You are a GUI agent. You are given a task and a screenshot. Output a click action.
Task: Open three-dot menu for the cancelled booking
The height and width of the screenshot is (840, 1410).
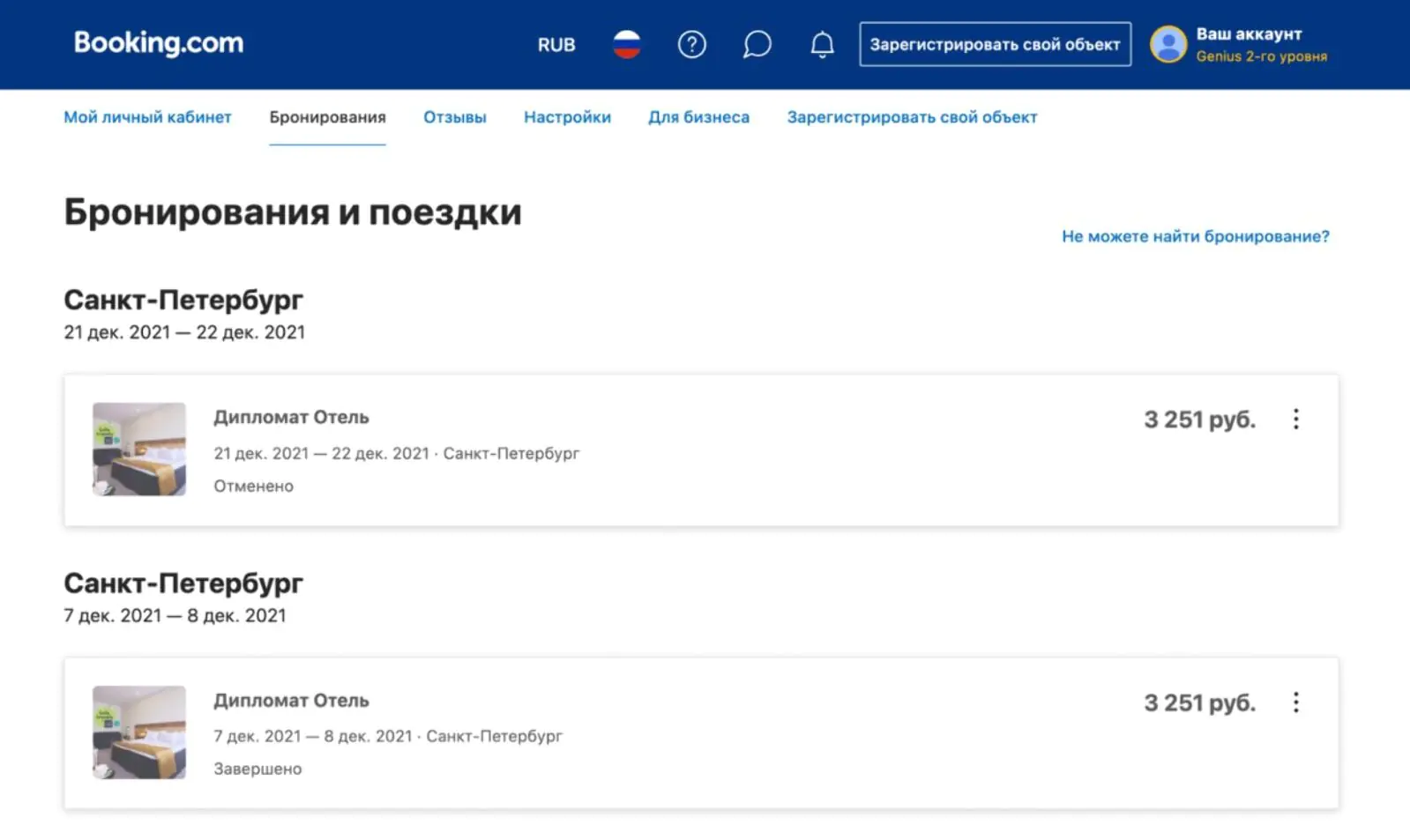[x=1295, y=419]
